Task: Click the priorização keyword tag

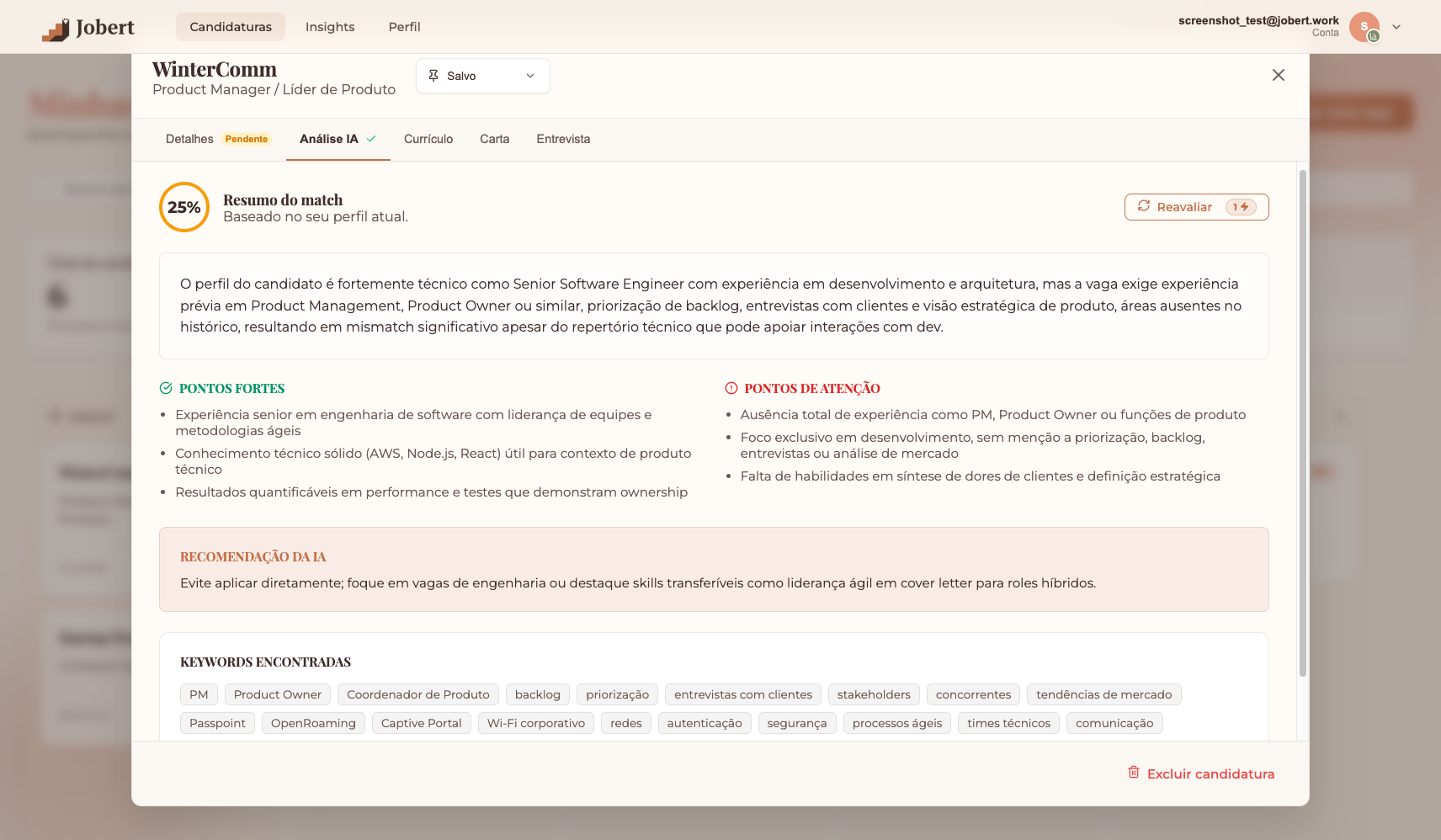Action: (x=618, y=694)
